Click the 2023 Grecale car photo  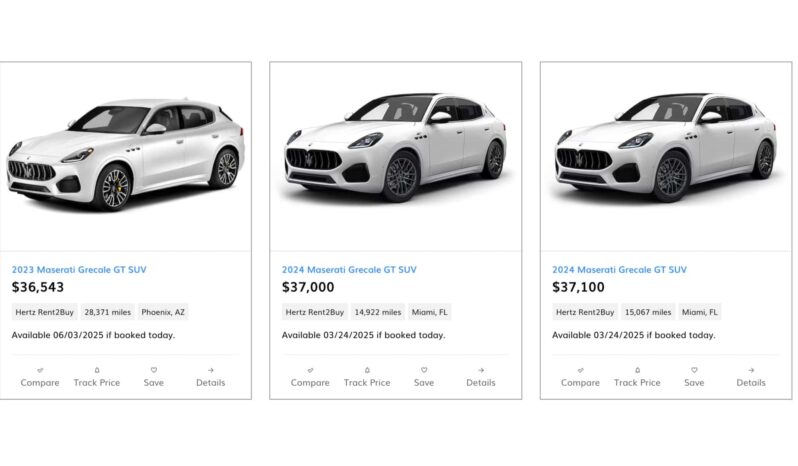pyautogui.click(x=125, y=157)
